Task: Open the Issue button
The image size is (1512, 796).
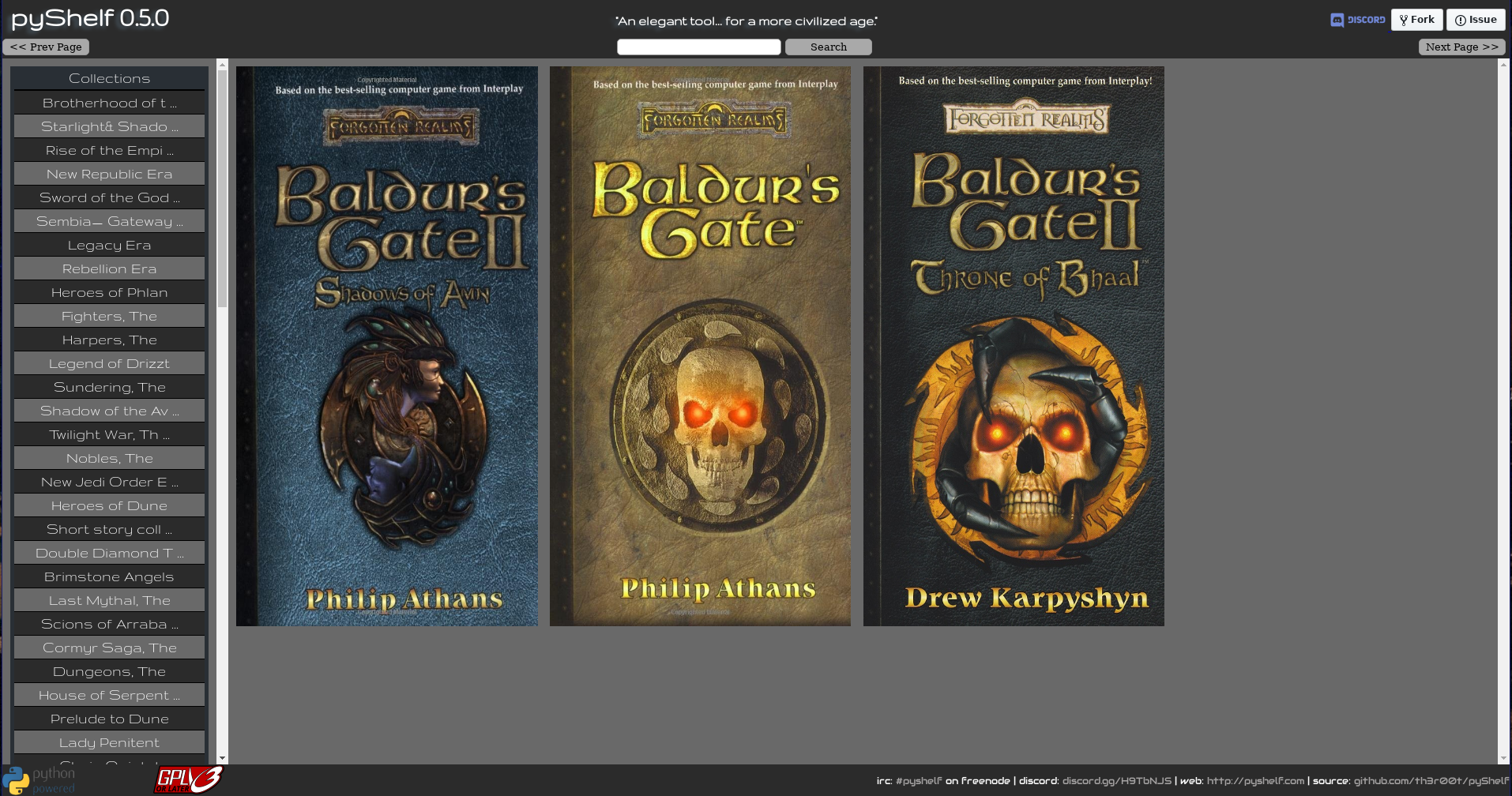Action: 1475,20
